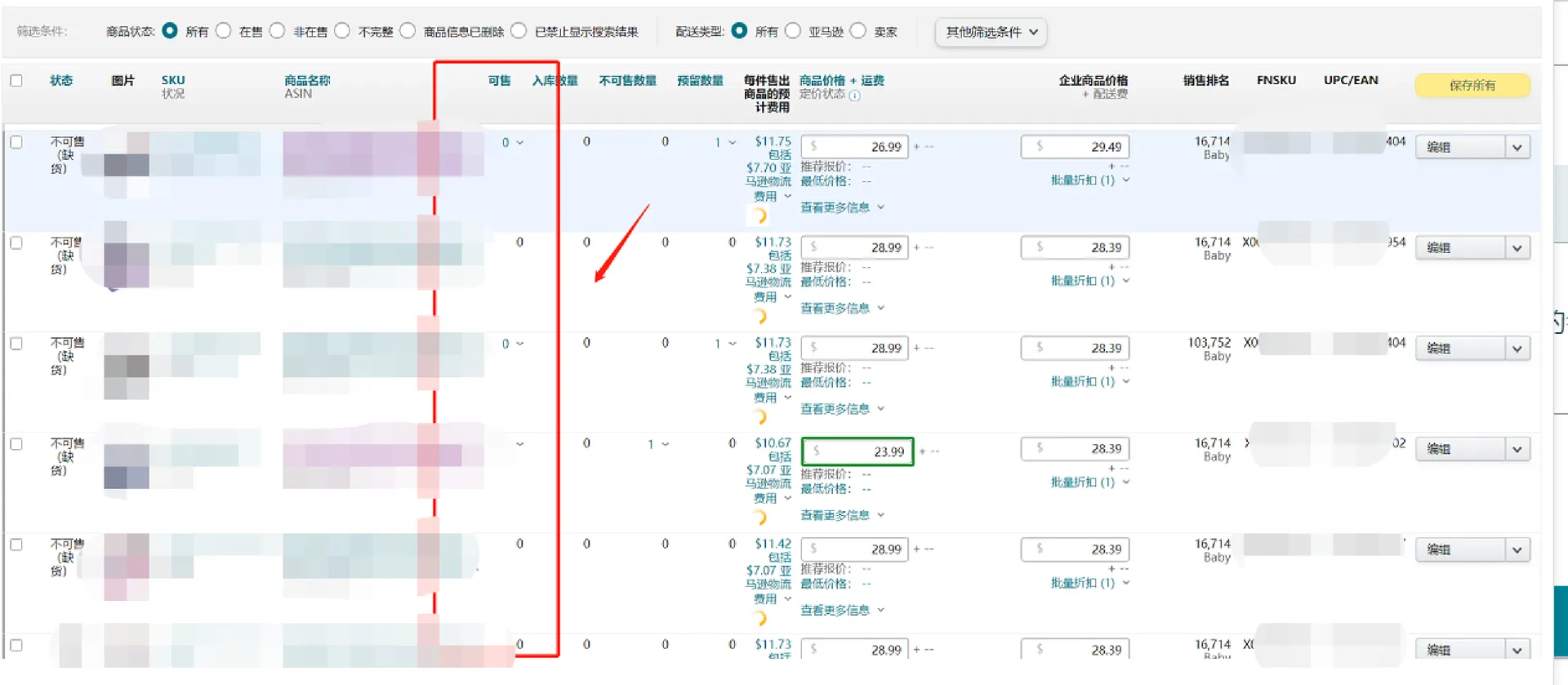Expand the 不可售数量 1 chevron in the 23.99 row

[x=665, y=444]
